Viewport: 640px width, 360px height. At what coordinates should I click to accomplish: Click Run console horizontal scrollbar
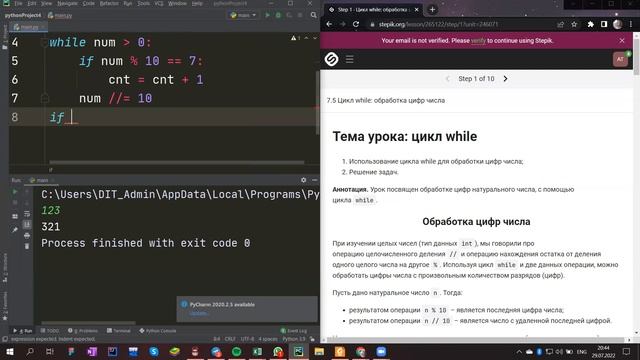[x=89, y=323]
